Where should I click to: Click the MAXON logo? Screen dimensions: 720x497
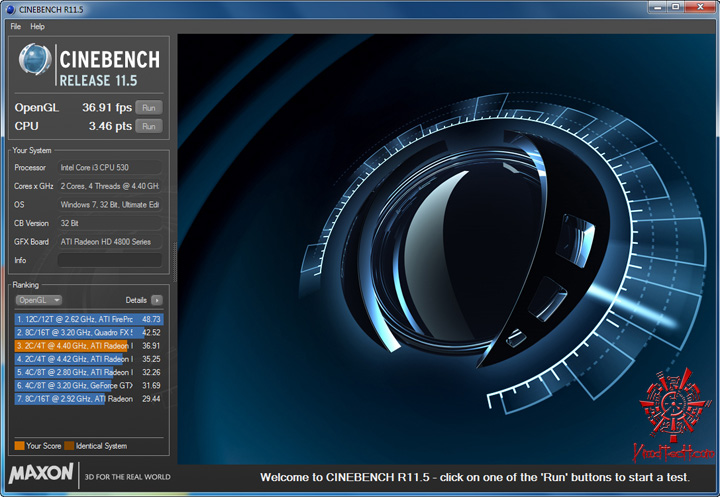pos(41,473)
